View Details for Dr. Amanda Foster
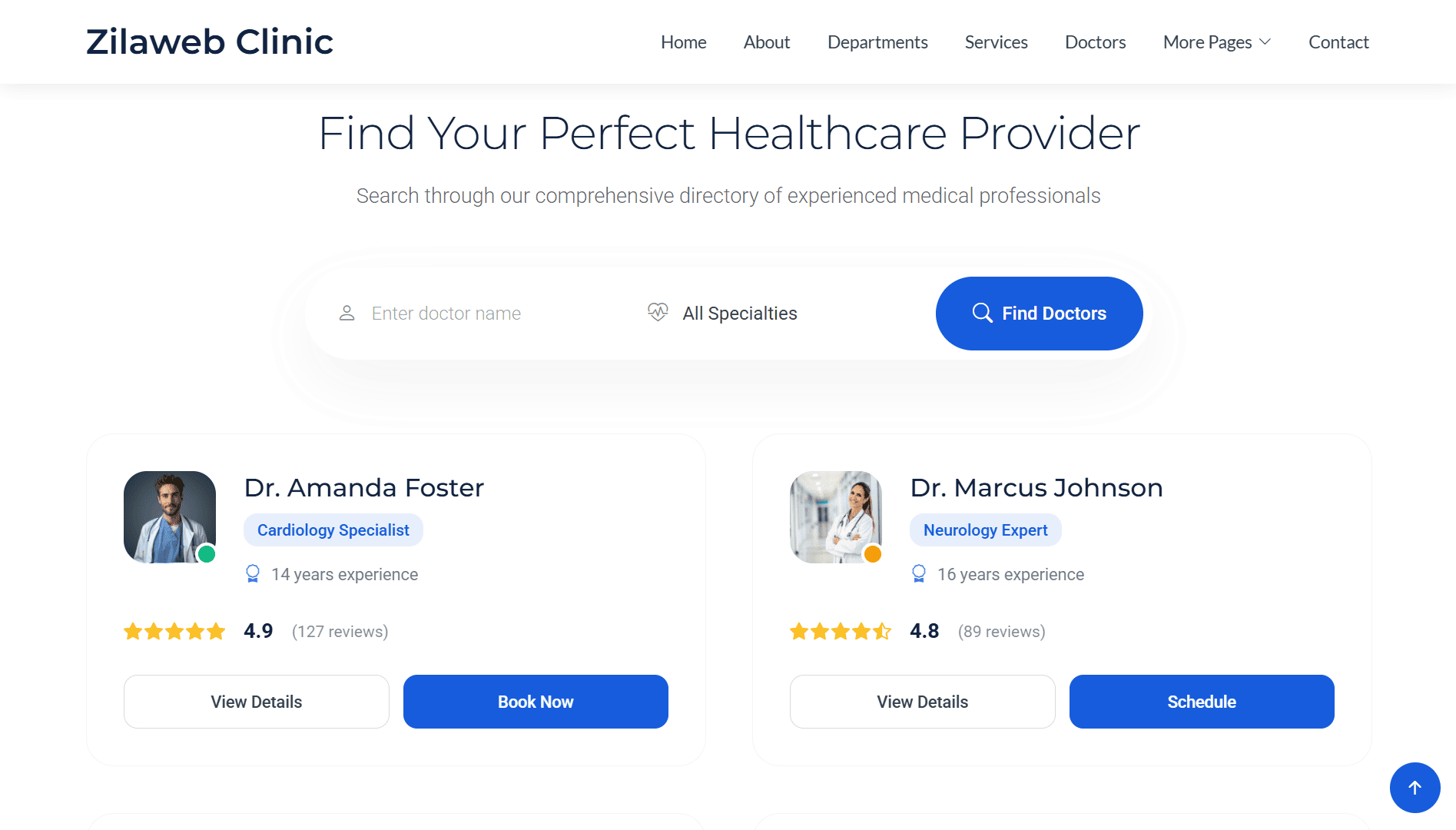This screenshot has width=1456, height=830. [x=257, y=702]
